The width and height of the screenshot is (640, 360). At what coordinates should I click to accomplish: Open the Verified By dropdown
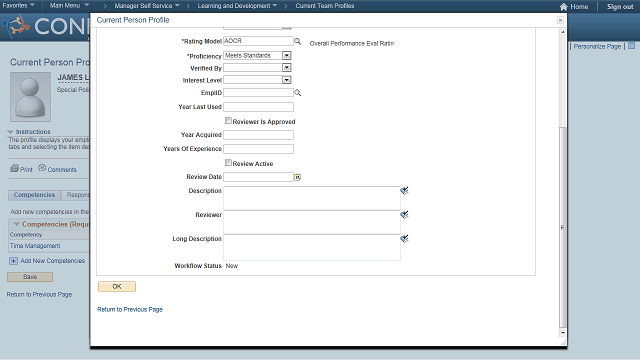coord(287,68)
